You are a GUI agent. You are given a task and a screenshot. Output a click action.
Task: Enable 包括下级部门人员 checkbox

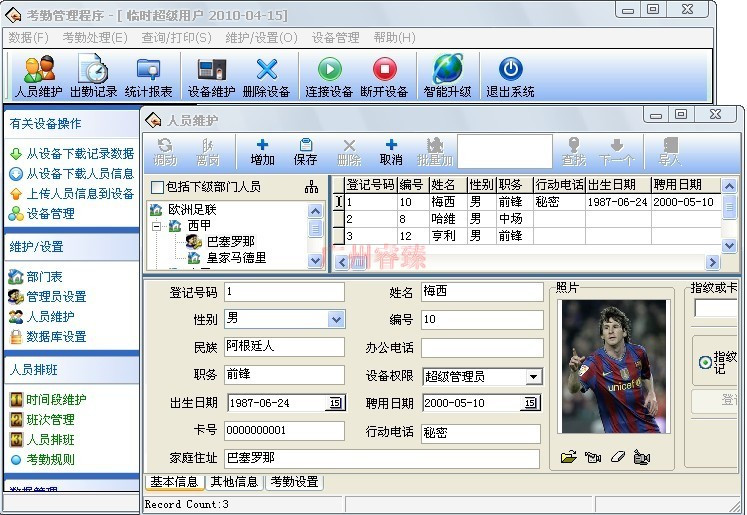(157, 187)
